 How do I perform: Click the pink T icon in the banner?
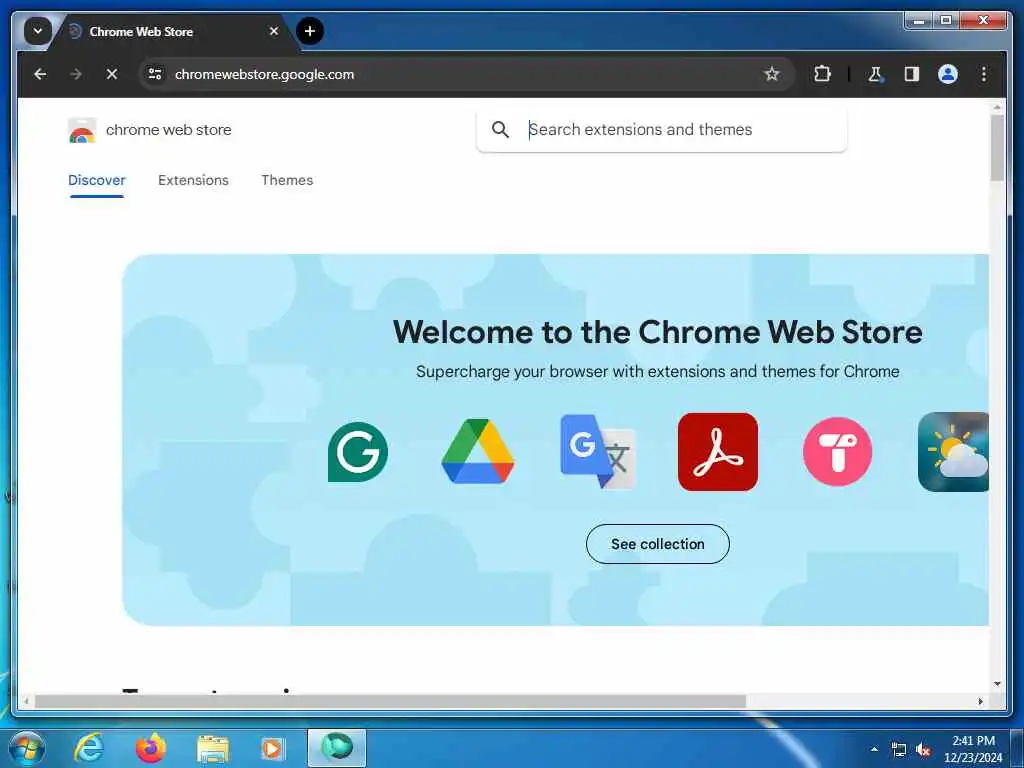tap(838, 452)
